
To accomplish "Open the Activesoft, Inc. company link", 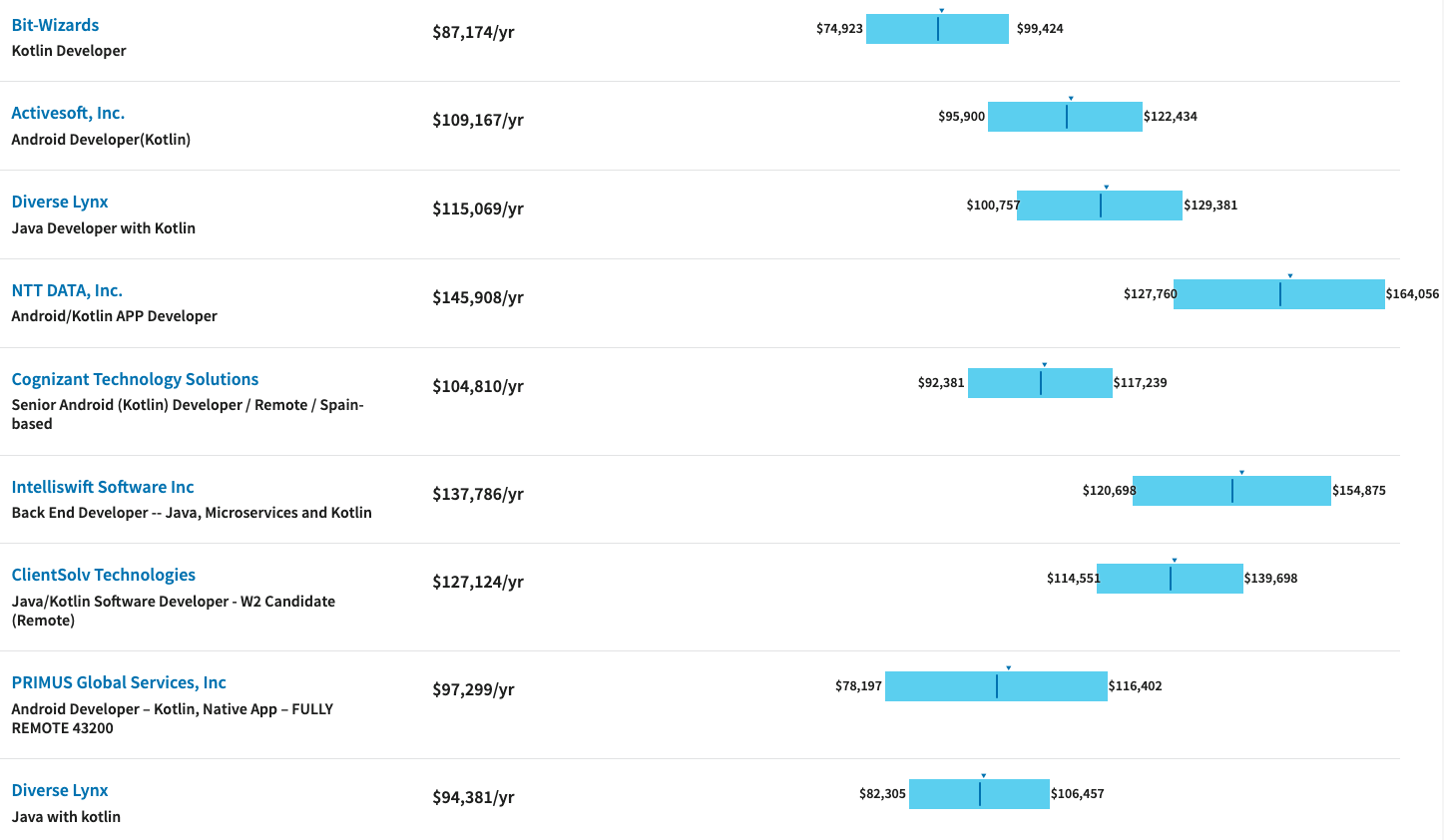I will coord(68,113).
